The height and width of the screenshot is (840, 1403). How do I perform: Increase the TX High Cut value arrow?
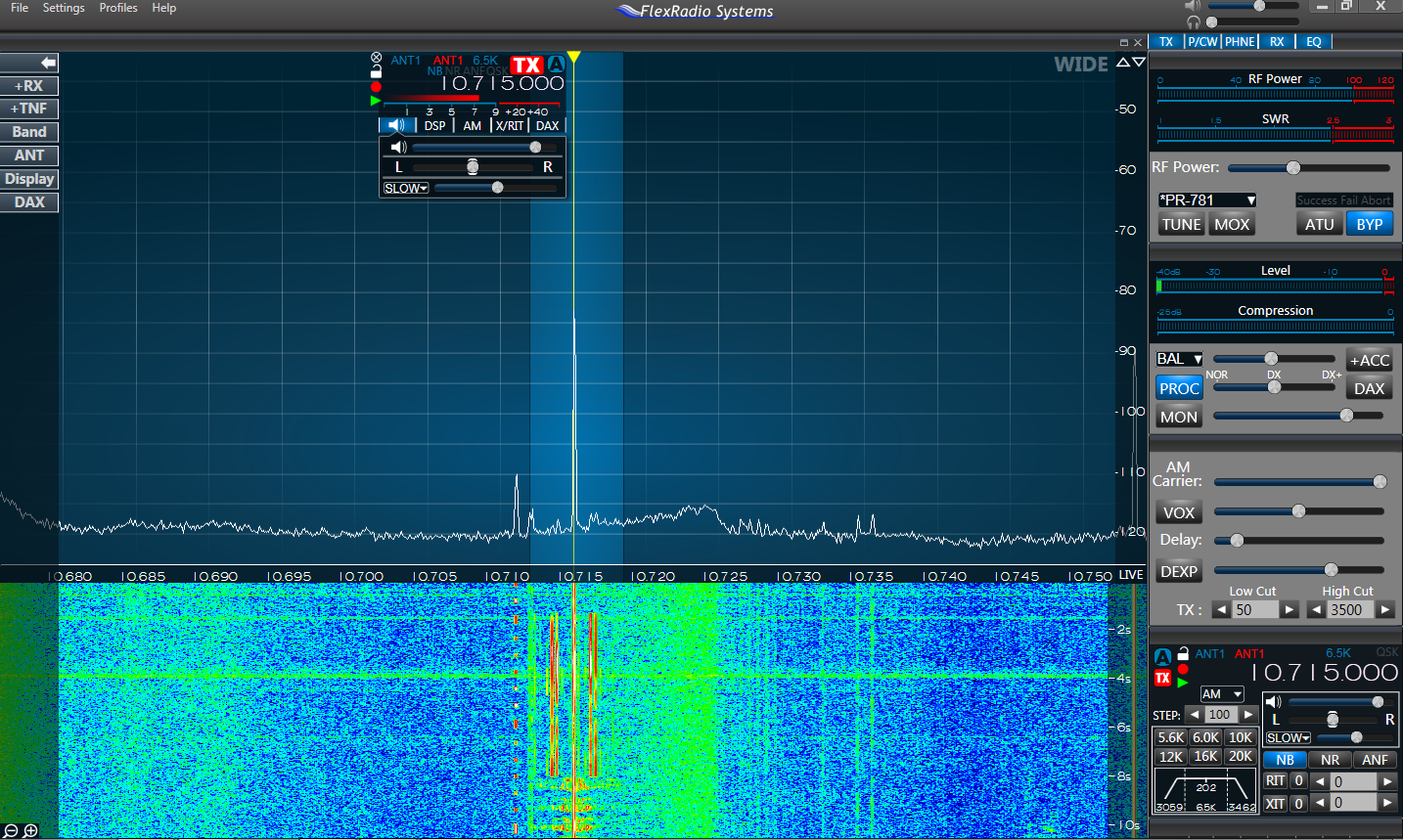(x=1385, y=610)
